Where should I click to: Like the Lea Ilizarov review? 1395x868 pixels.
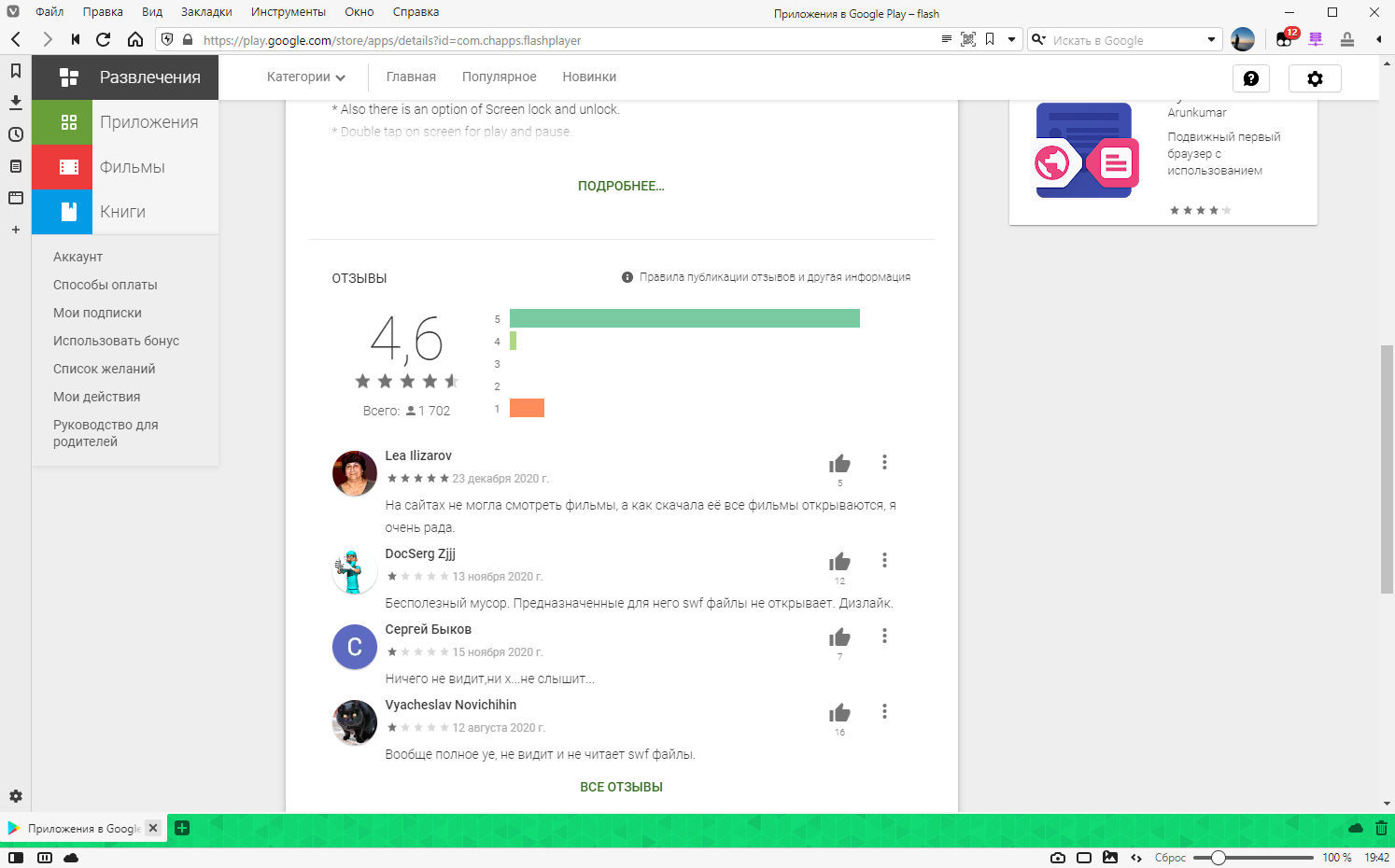tap(839, 464)
